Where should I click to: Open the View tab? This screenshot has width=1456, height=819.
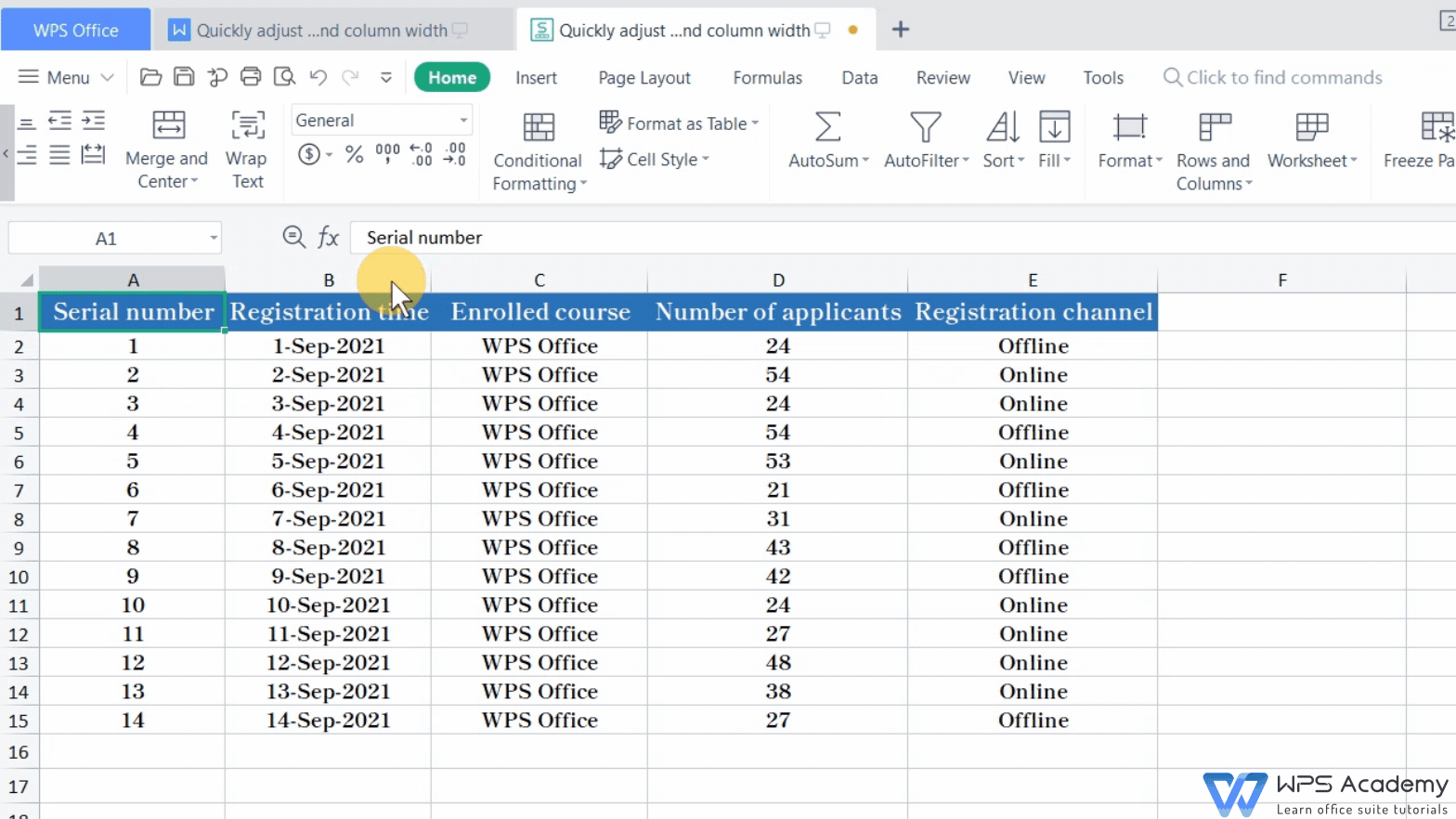pyautogui.click(x=1027, y=78)
